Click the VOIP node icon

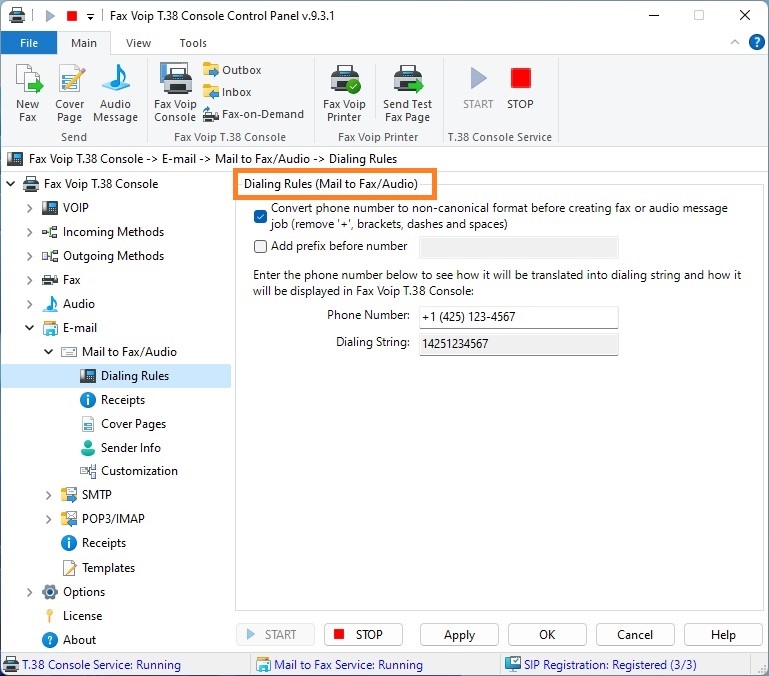coord(50,208)
